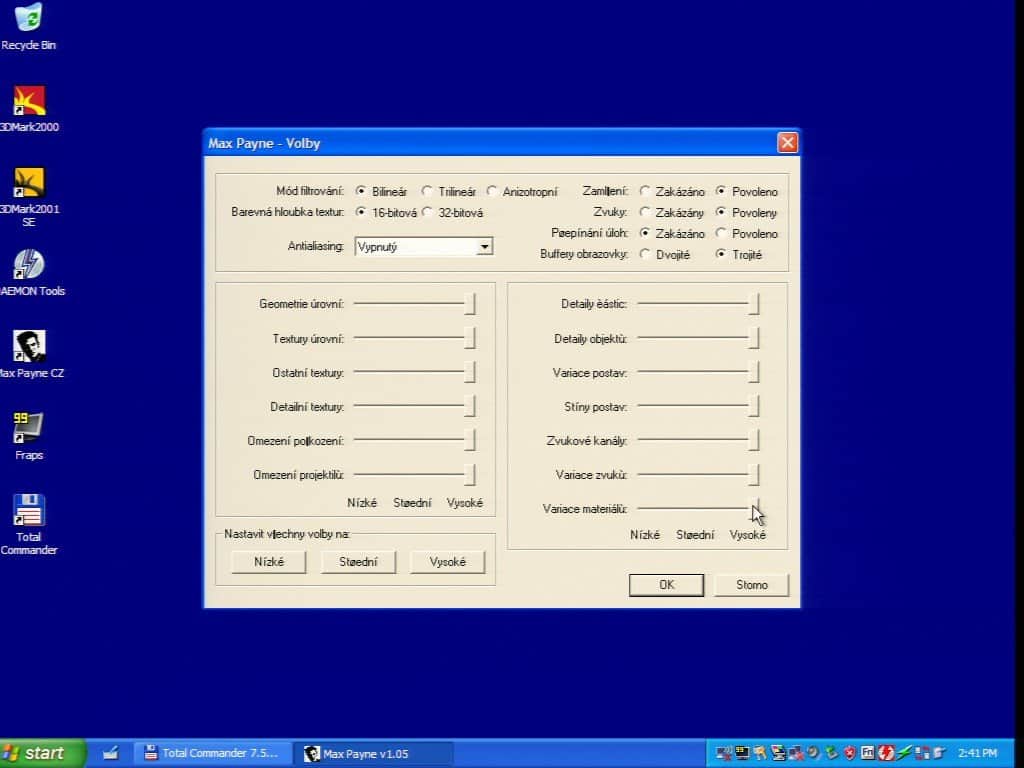Click the Geometrie úrovní slider handle
Screen dimensions: 1024x768
(470, 304)
